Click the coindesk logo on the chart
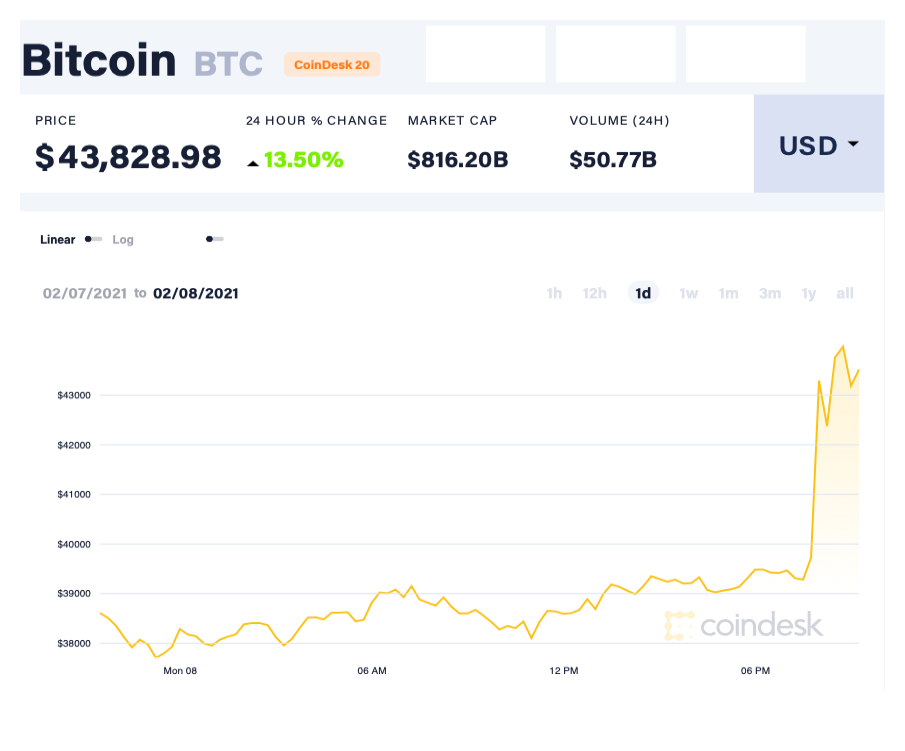 745,625
